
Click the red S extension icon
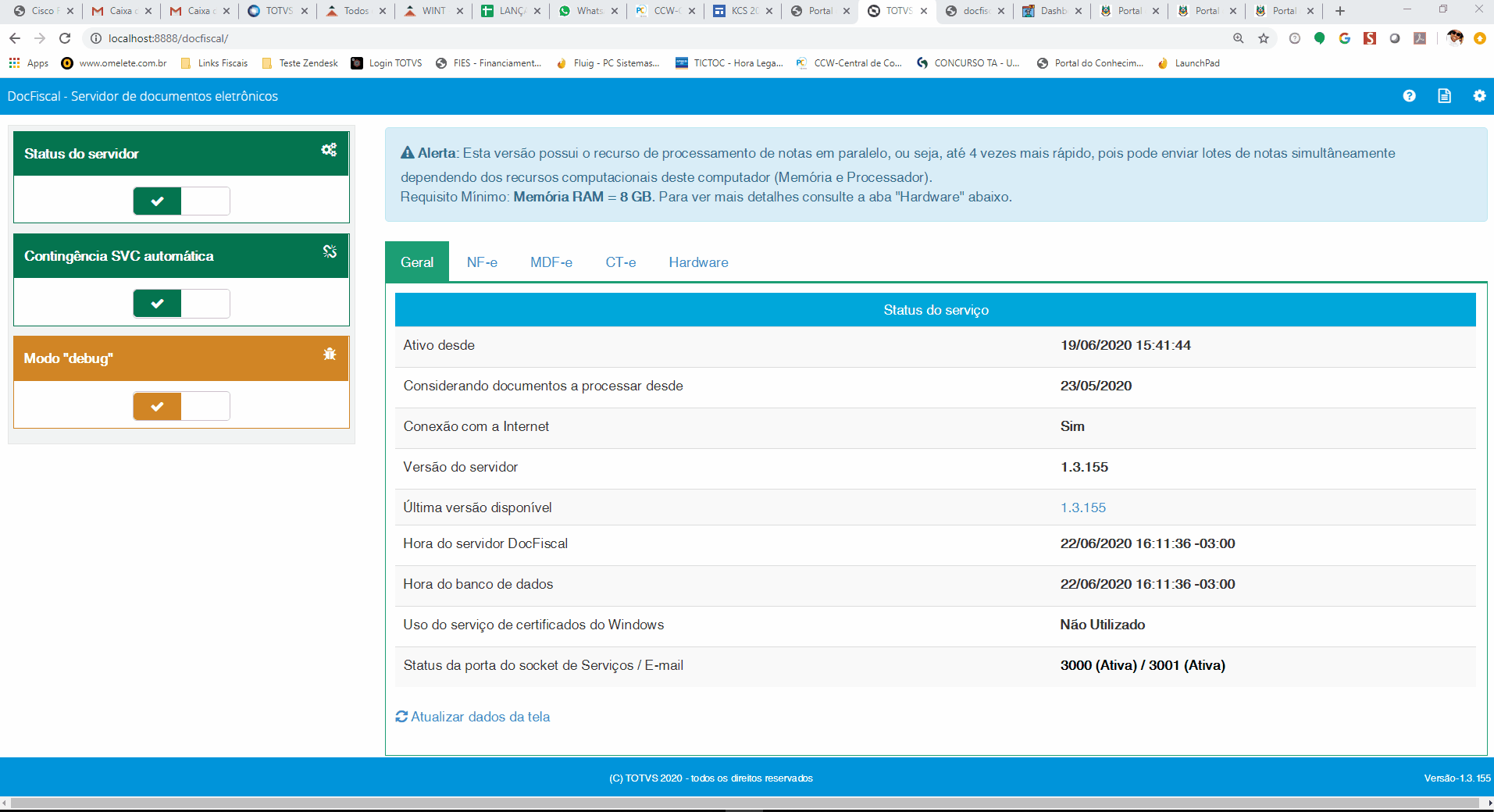[1370, 38]
